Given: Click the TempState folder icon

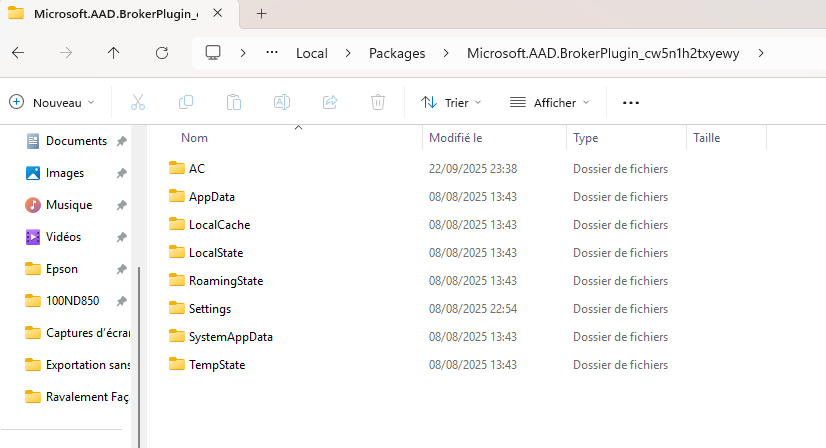Looking at the screenshot, I should click(176, 364).
